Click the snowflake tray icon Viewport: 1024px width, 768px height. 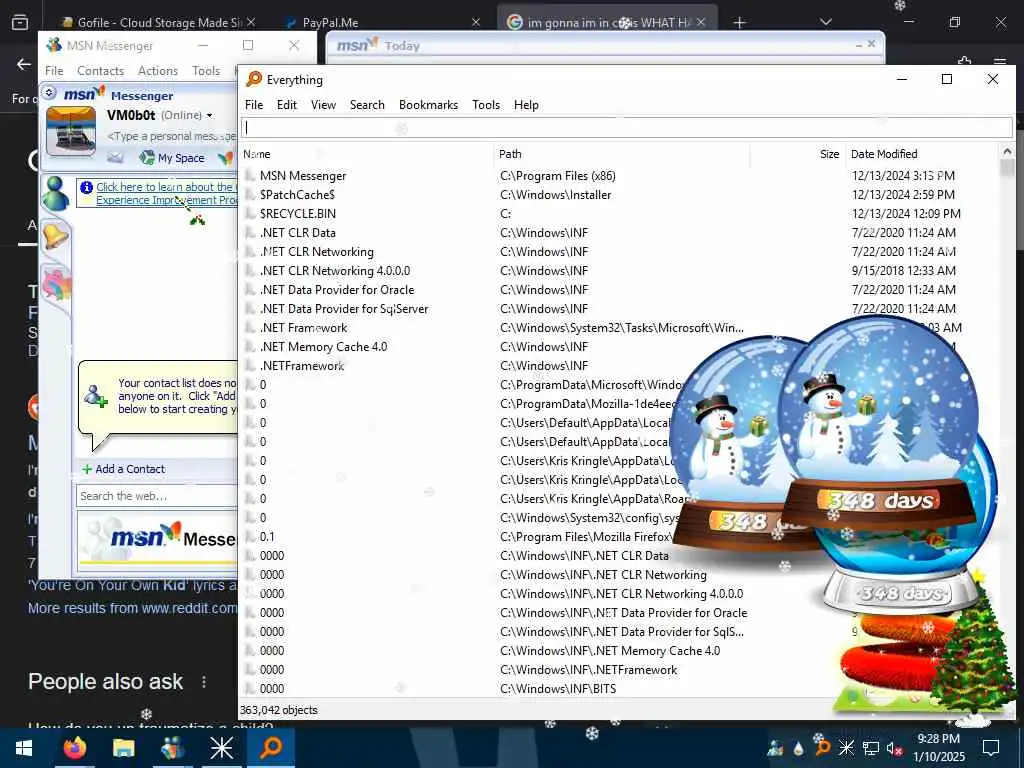[x=846, y=748]
